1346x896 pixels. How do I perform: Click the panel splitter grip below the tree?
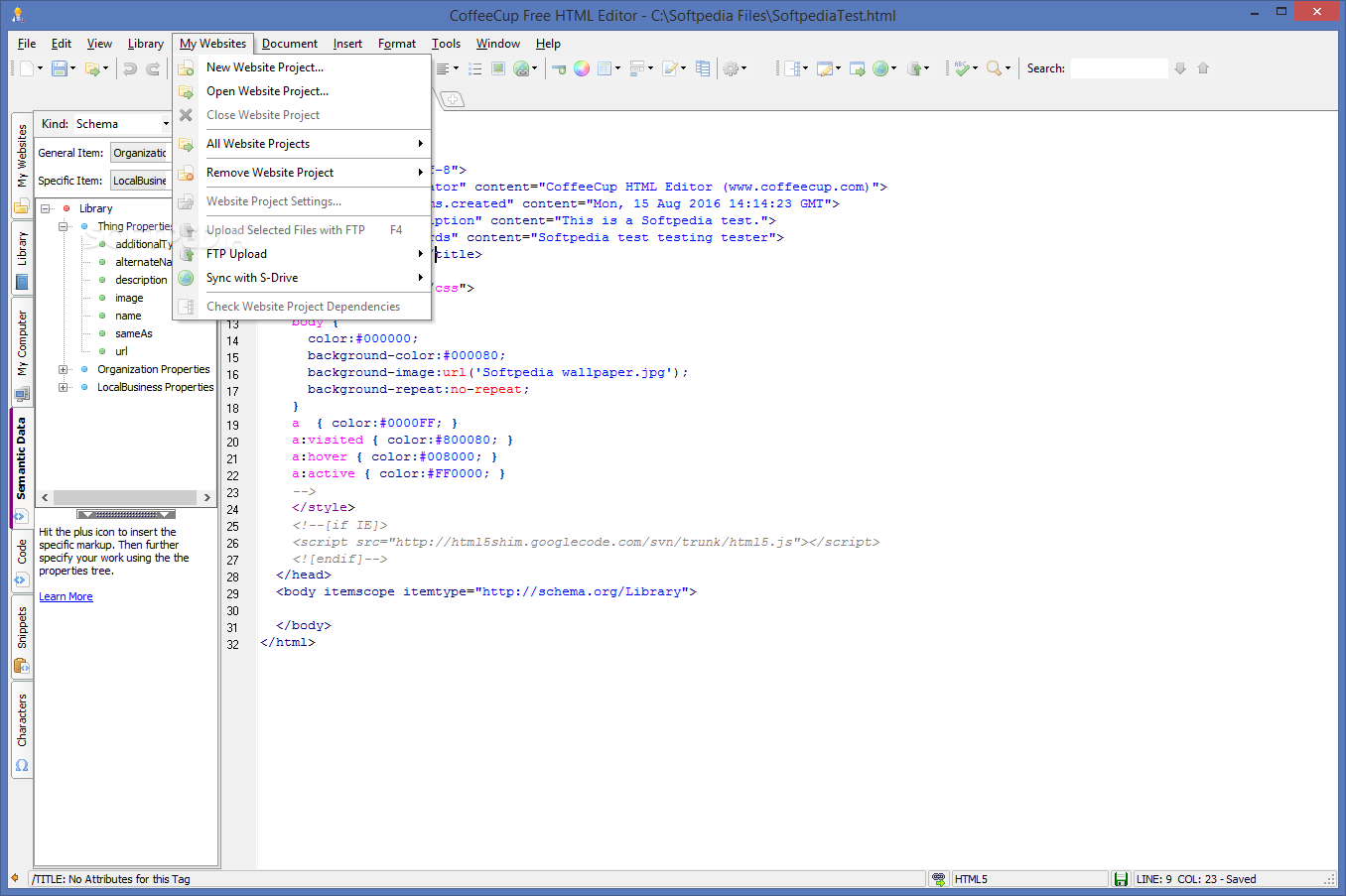(126, 514)
